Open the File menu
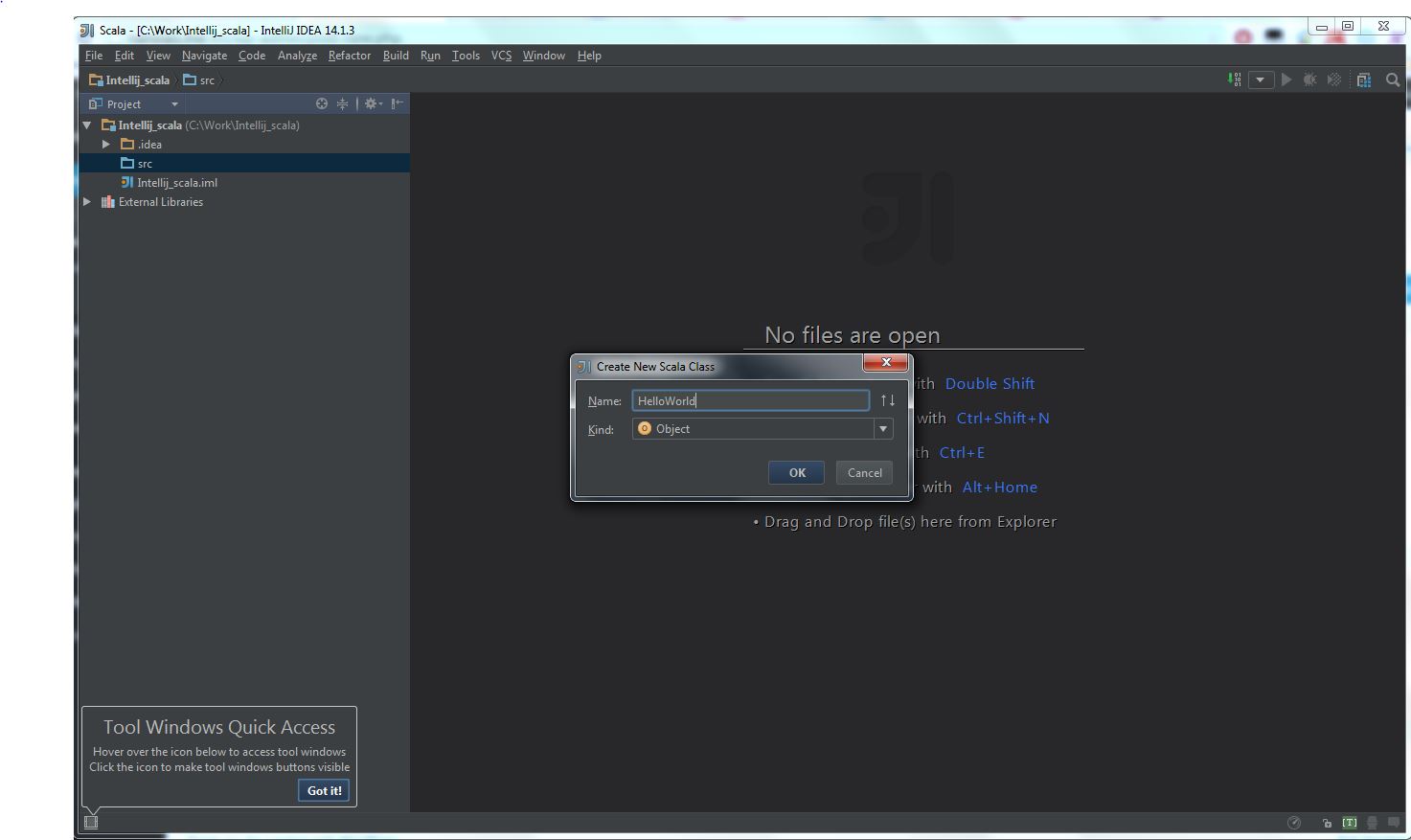This screenshot has width=1411, height=840. [94, 56]
